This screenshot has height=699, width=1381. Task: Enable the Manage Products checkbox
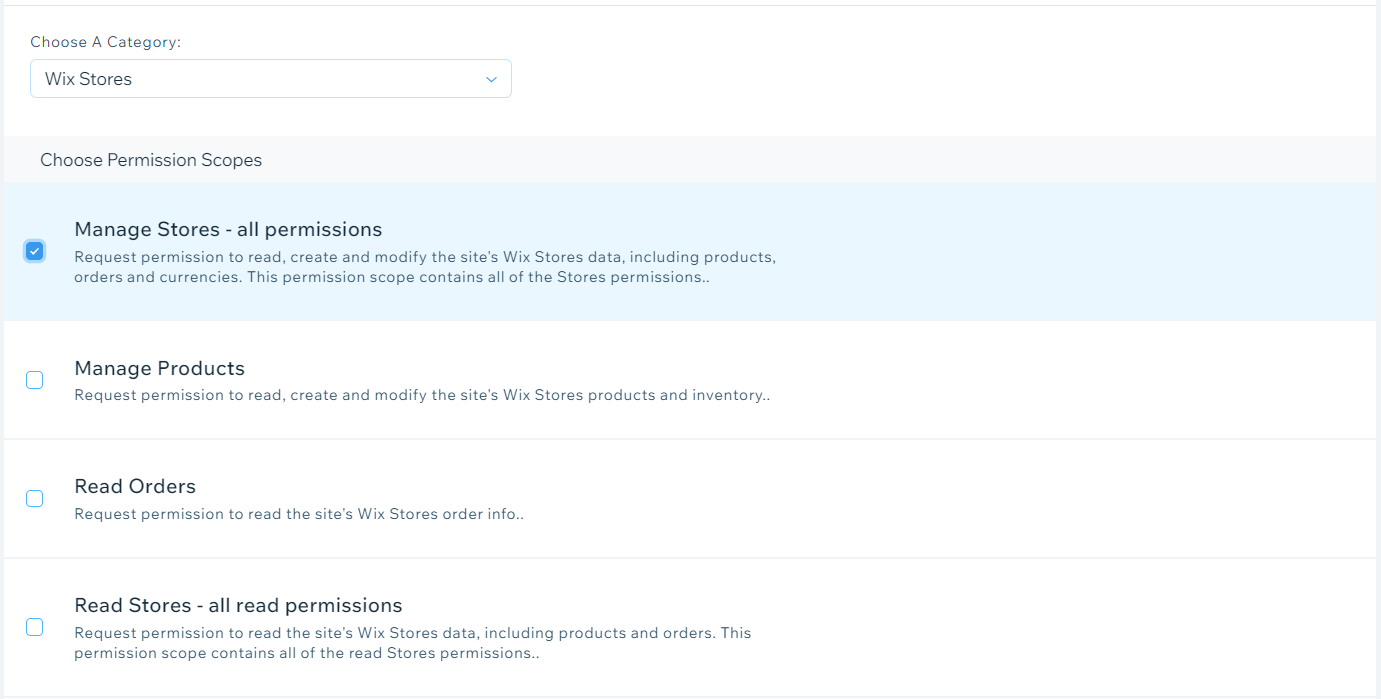[35, 380]
